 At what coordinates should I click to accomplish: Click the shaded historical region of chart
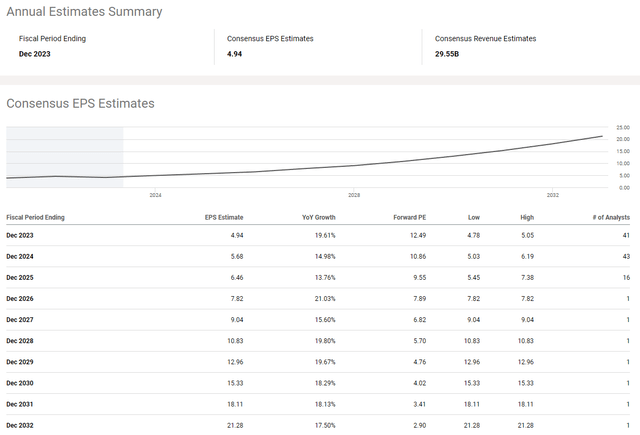click(64, 156)
